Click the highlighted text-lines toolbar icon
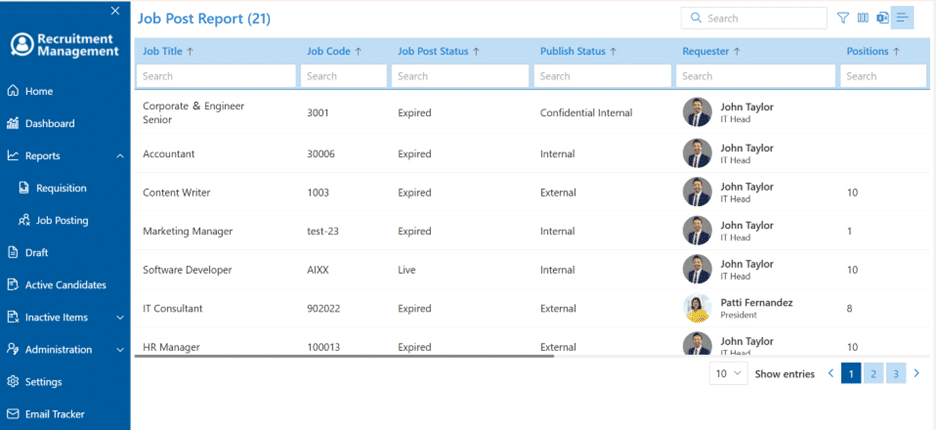This screenshot has width=936, height=430. click(902, 18)
